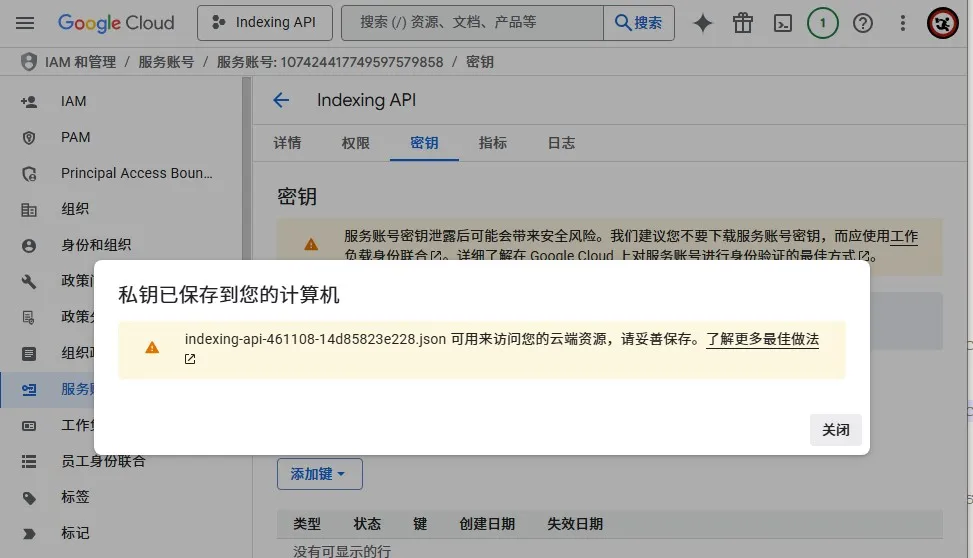Click the policy document sidebar icon
The height and width of the screenshot is (558, 973).
29,318
